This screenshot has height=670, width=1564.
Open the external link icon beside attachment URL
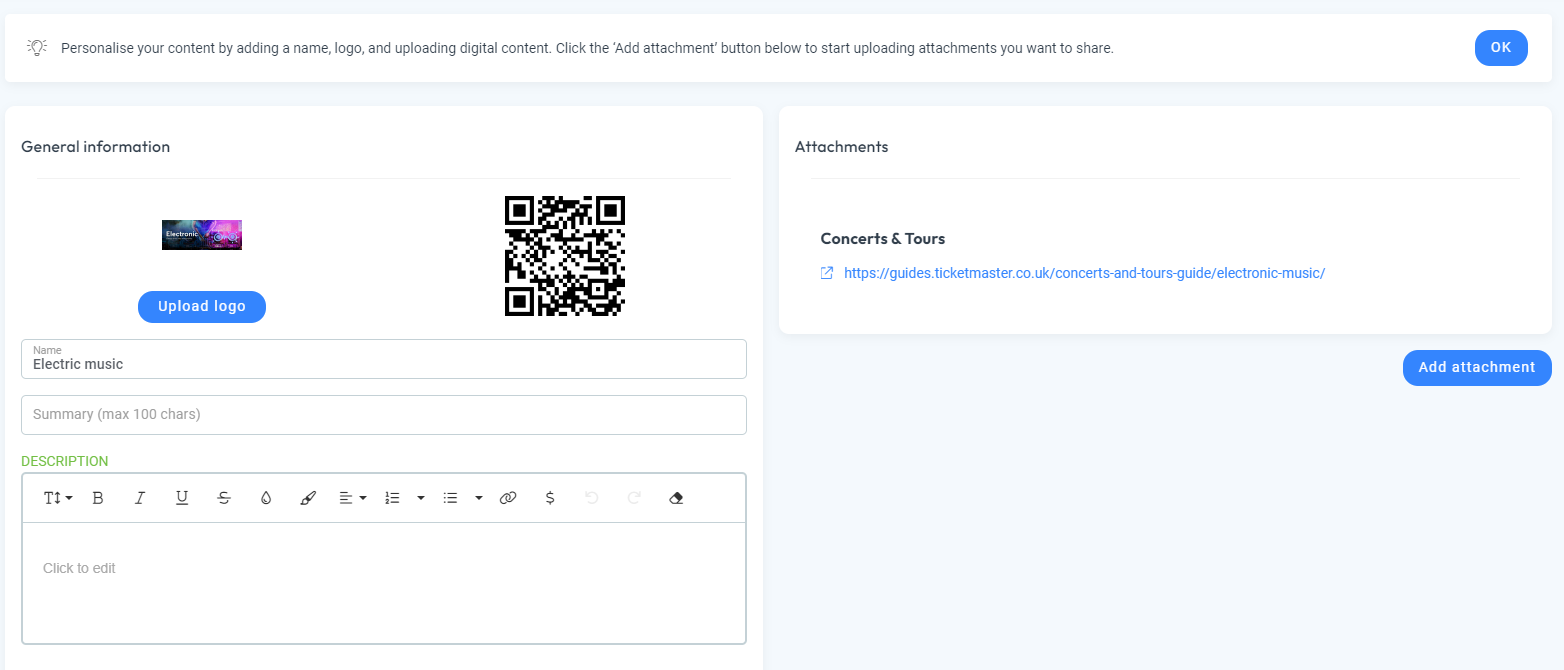826,272
